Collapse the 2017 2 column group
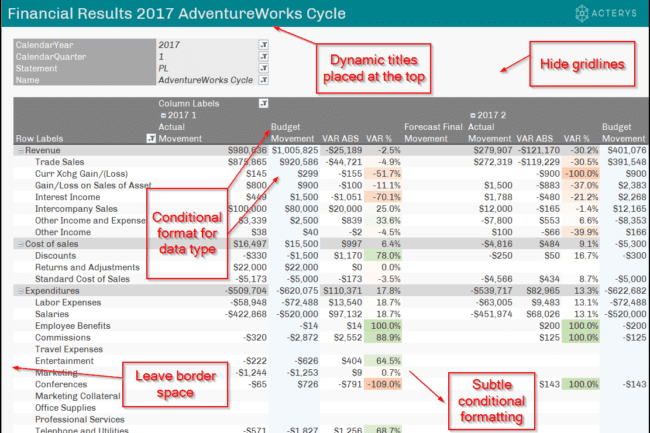 point(473,115)
